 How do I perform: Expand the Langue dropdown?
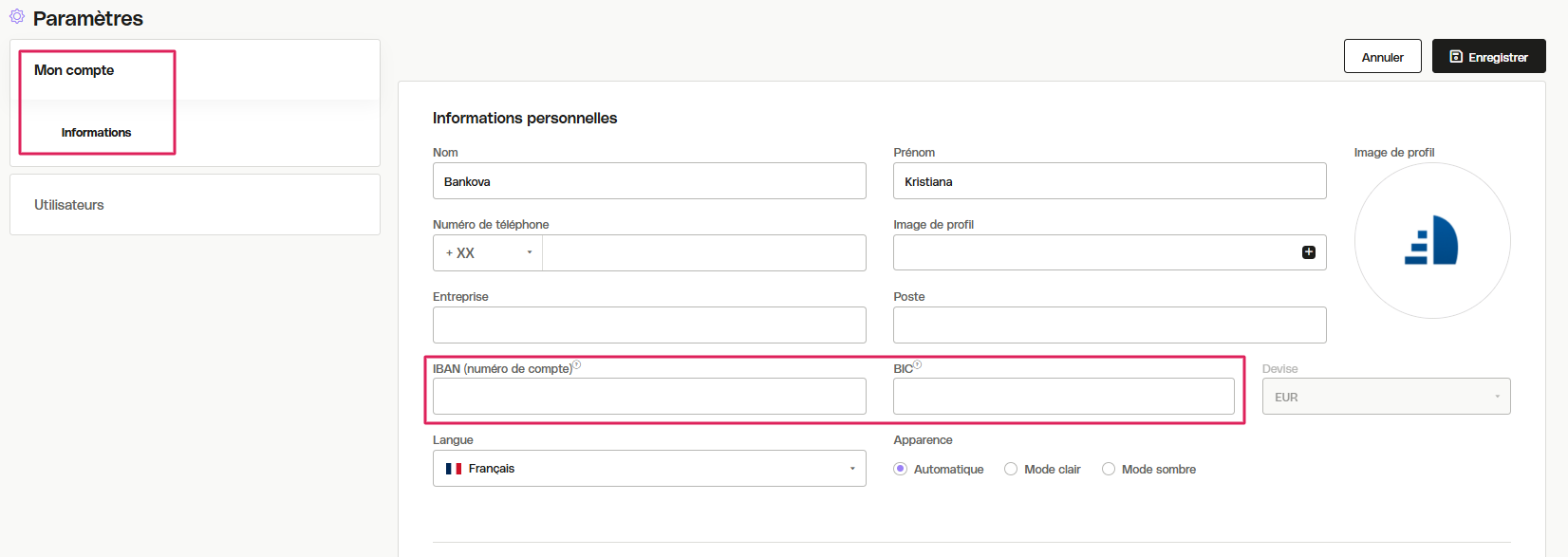pos(649,469)
